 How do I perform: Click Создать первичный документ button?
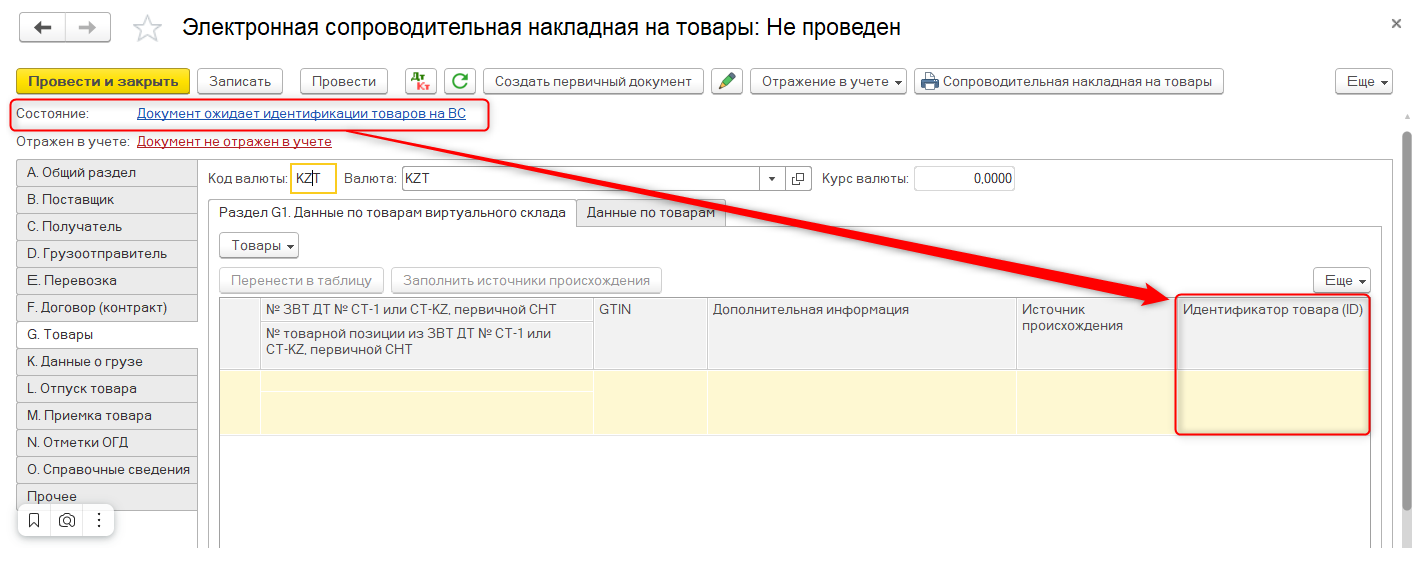click(593, 81)
